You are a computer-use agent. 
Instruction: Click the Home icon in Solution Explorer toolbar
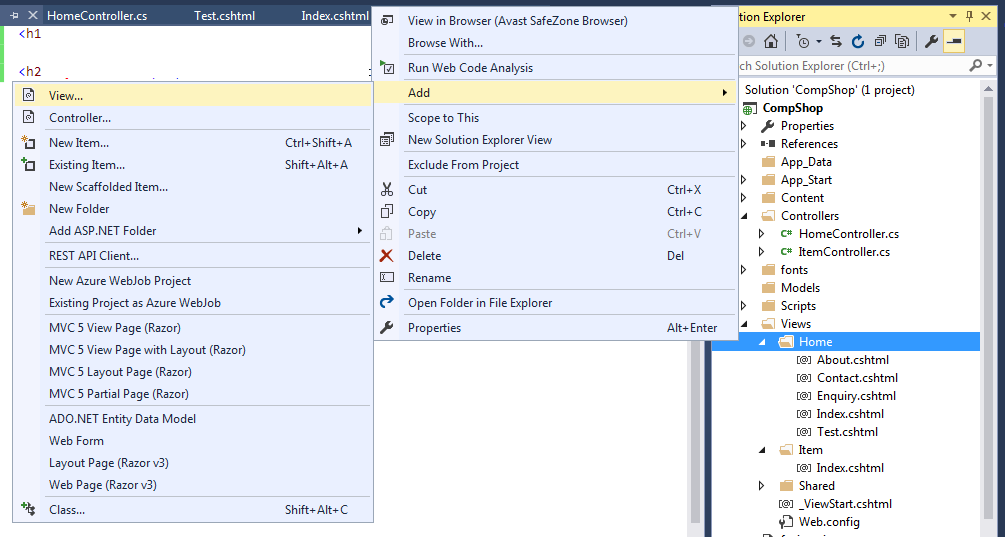(770, 42)
